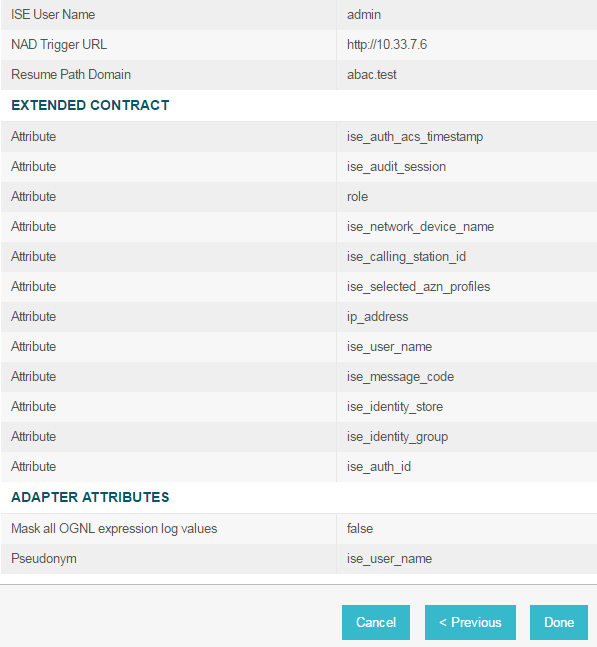Select the abac.test resume path domain
The height and width of the screenshot is (647, 597).
click(x=372, y=75)
